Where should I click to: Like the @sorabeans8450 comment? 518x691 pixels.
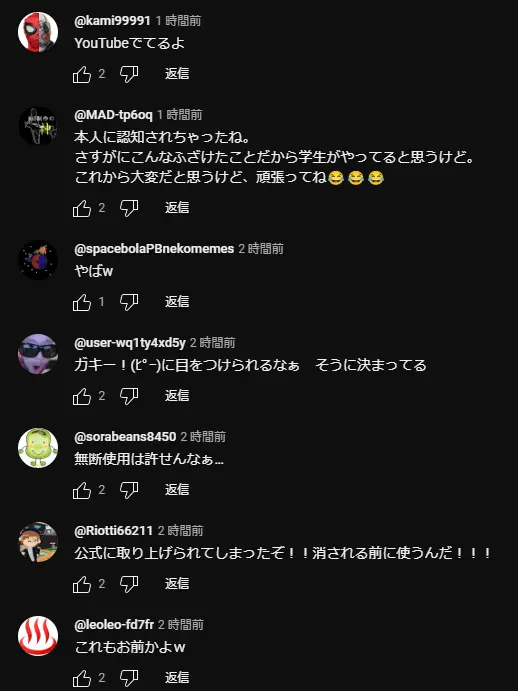[82, 490]
